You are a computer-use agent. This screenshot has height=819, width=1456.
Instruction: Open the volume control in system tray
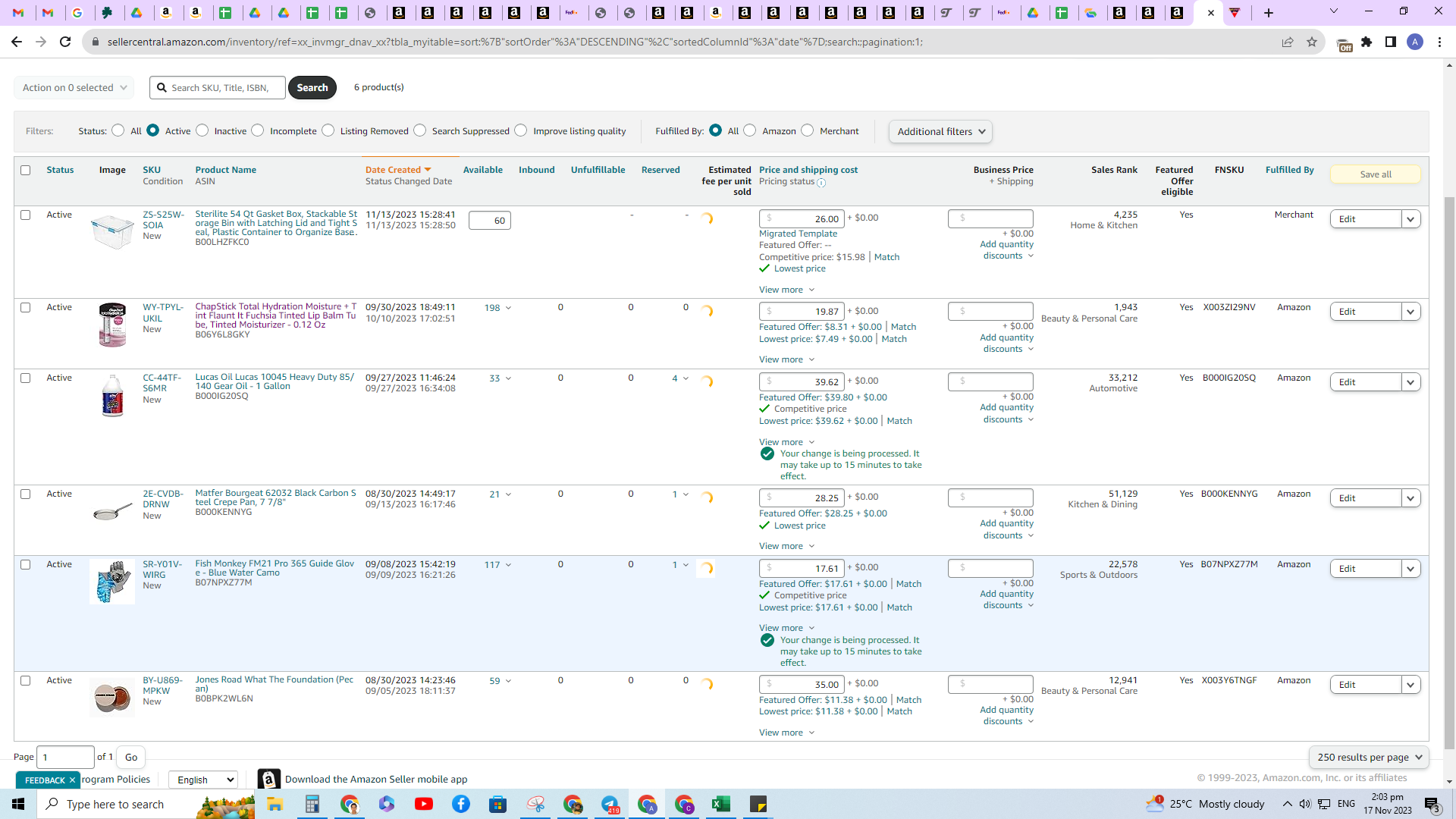click(x=1304, y=804)
